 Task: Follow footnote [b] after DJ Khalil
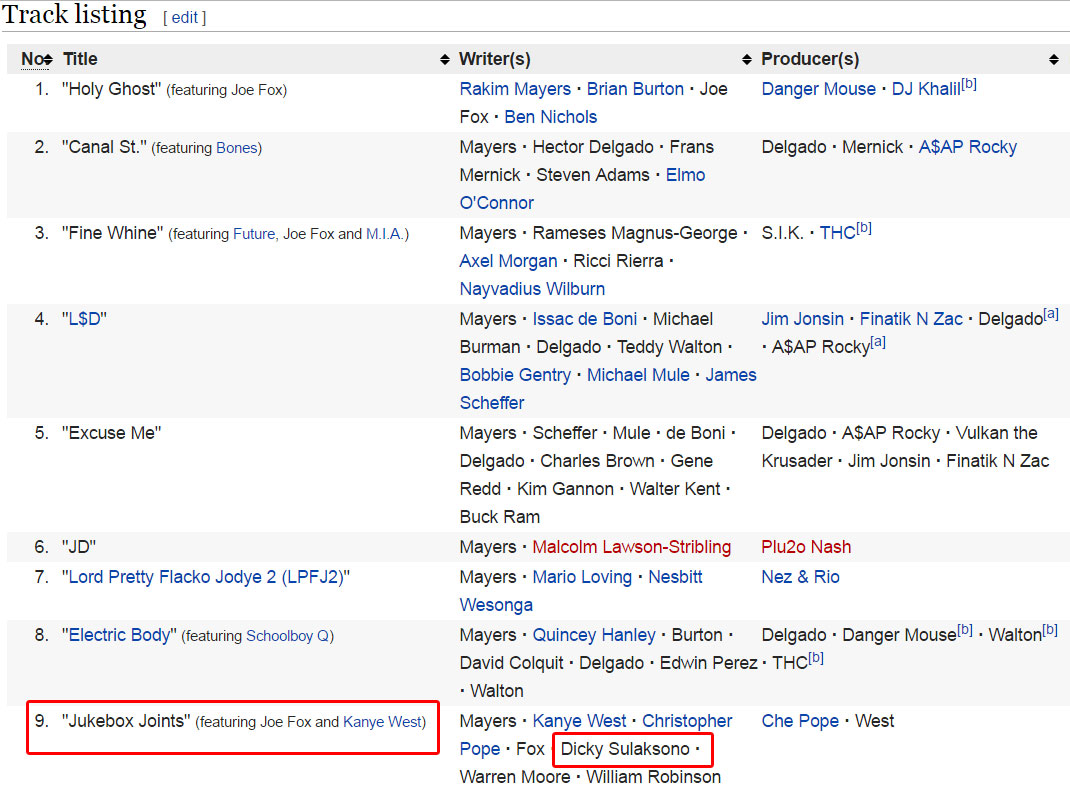[969, 84]
